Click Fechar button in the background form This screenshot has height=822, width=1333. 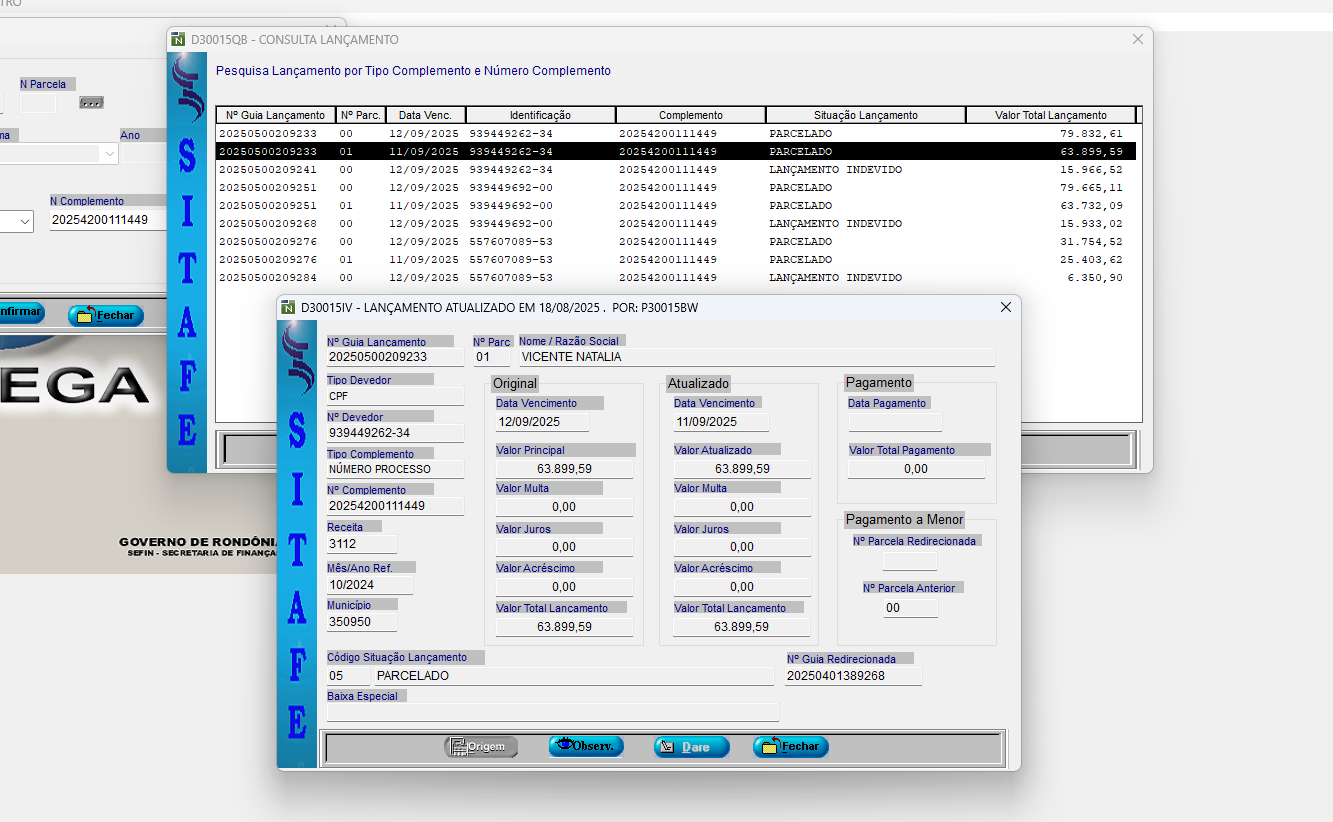click(106, 315)
